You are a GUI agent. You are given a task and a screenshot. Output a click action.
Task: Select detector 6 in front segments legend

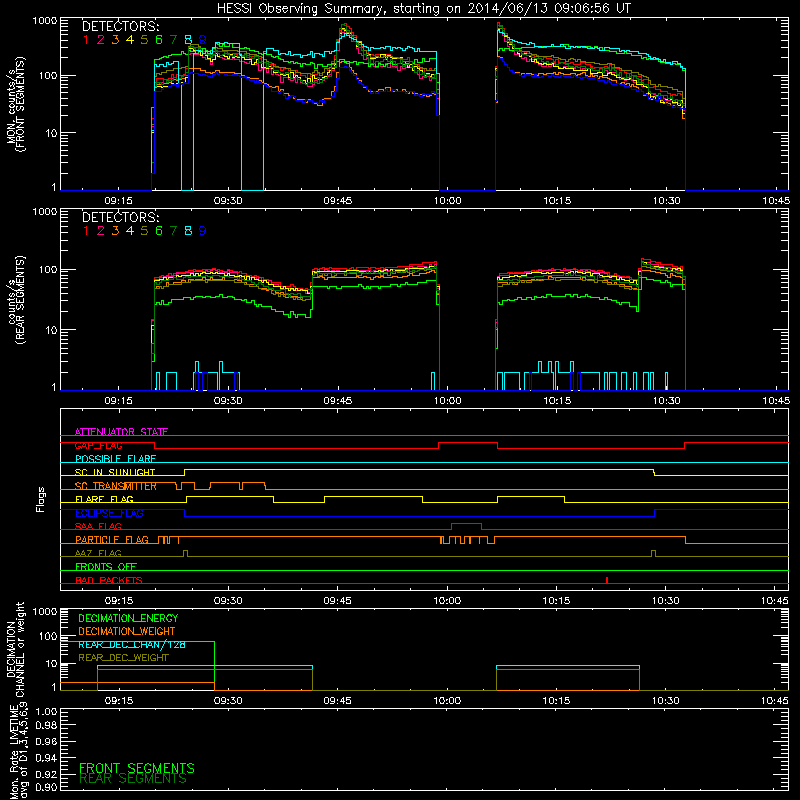pyautogui.click(x=159, y=40)
